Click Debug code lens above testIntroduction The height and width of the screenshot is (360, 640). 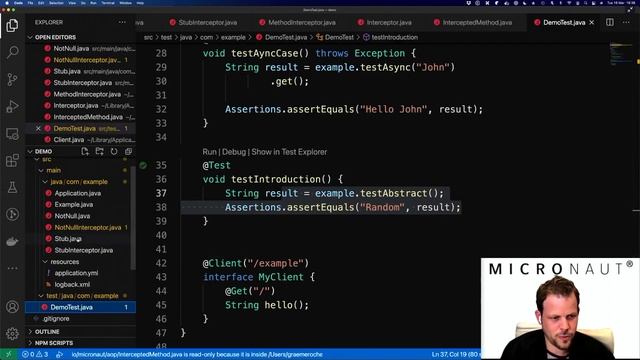pos(234,152)
